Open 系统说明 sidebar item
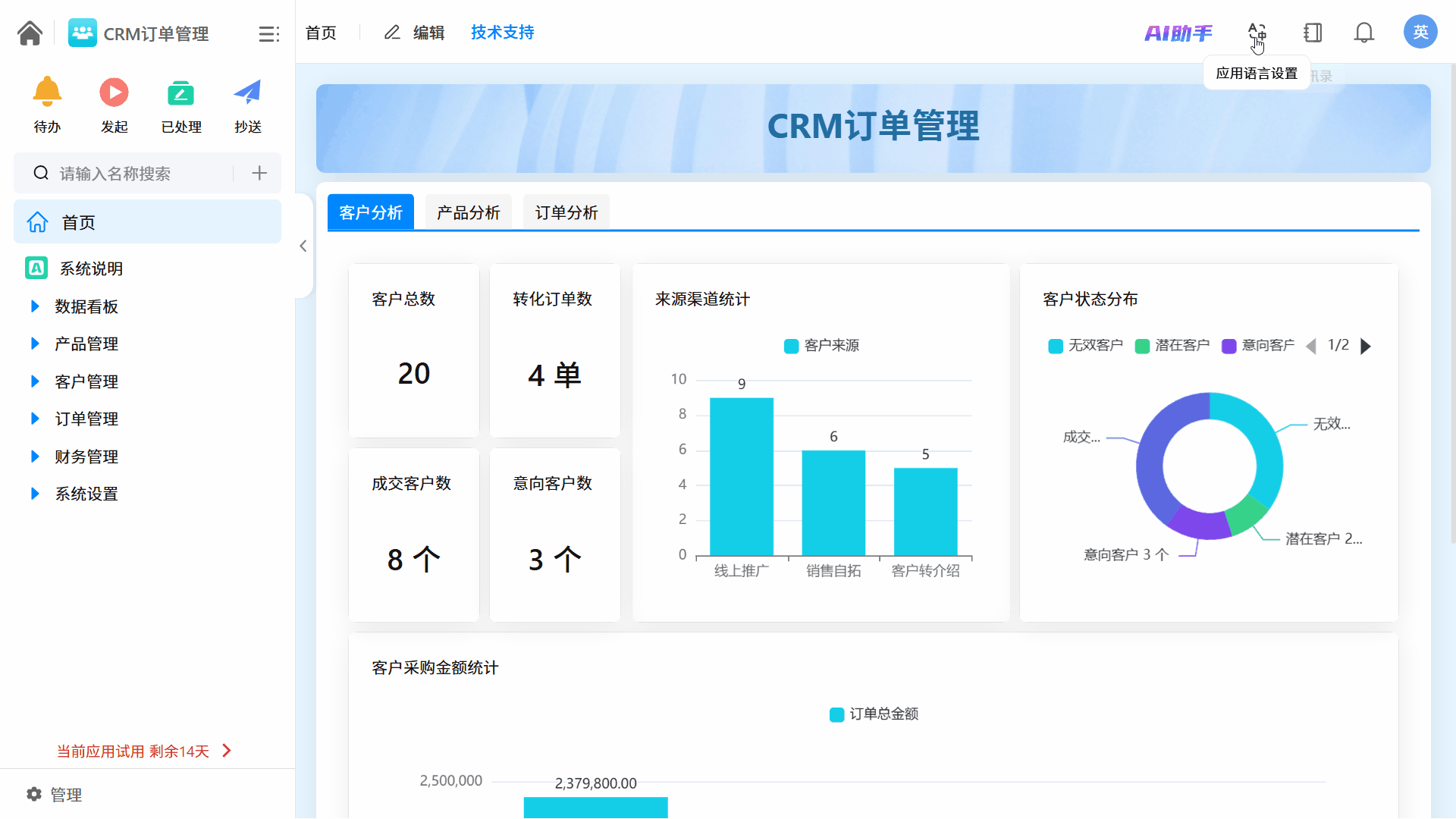The width and height of the screenshot is (1456, 819). pyautogui.click(x=91, y=268)
